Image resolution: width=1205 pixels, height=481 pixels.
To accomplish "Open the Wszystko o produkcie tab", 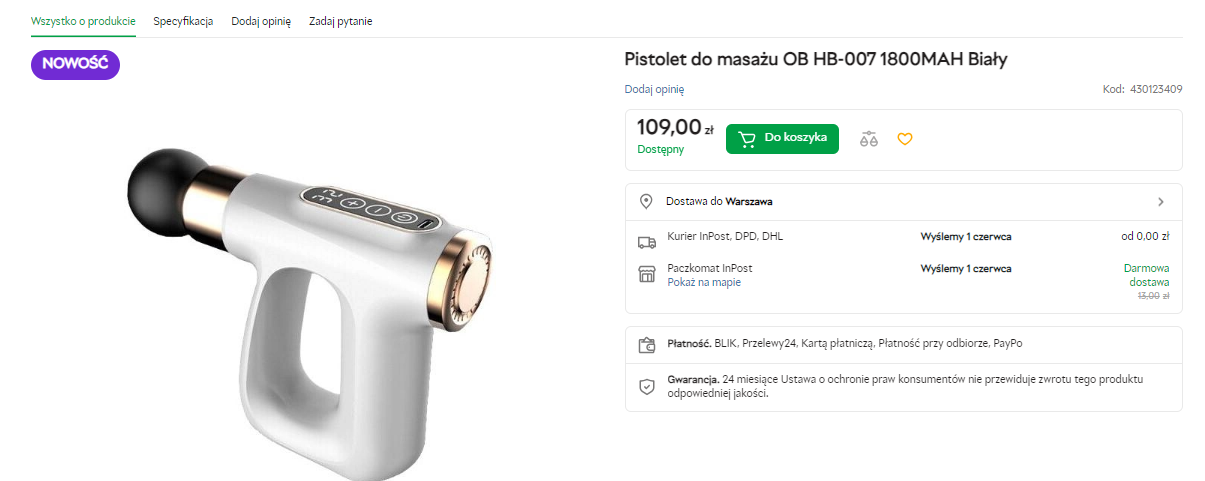I will (x=83, y=21).
